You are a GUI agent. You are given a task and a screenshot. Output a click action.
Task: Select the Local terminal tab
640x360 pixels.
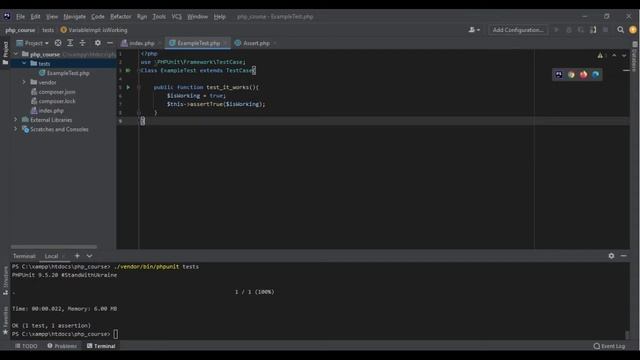(51, 256)
